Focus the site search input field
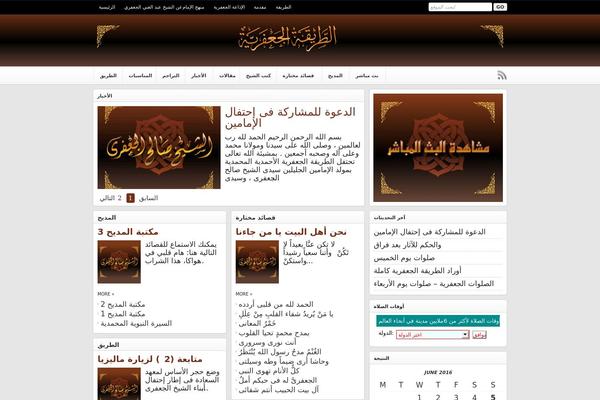The image size is (600, 400). 460,7
